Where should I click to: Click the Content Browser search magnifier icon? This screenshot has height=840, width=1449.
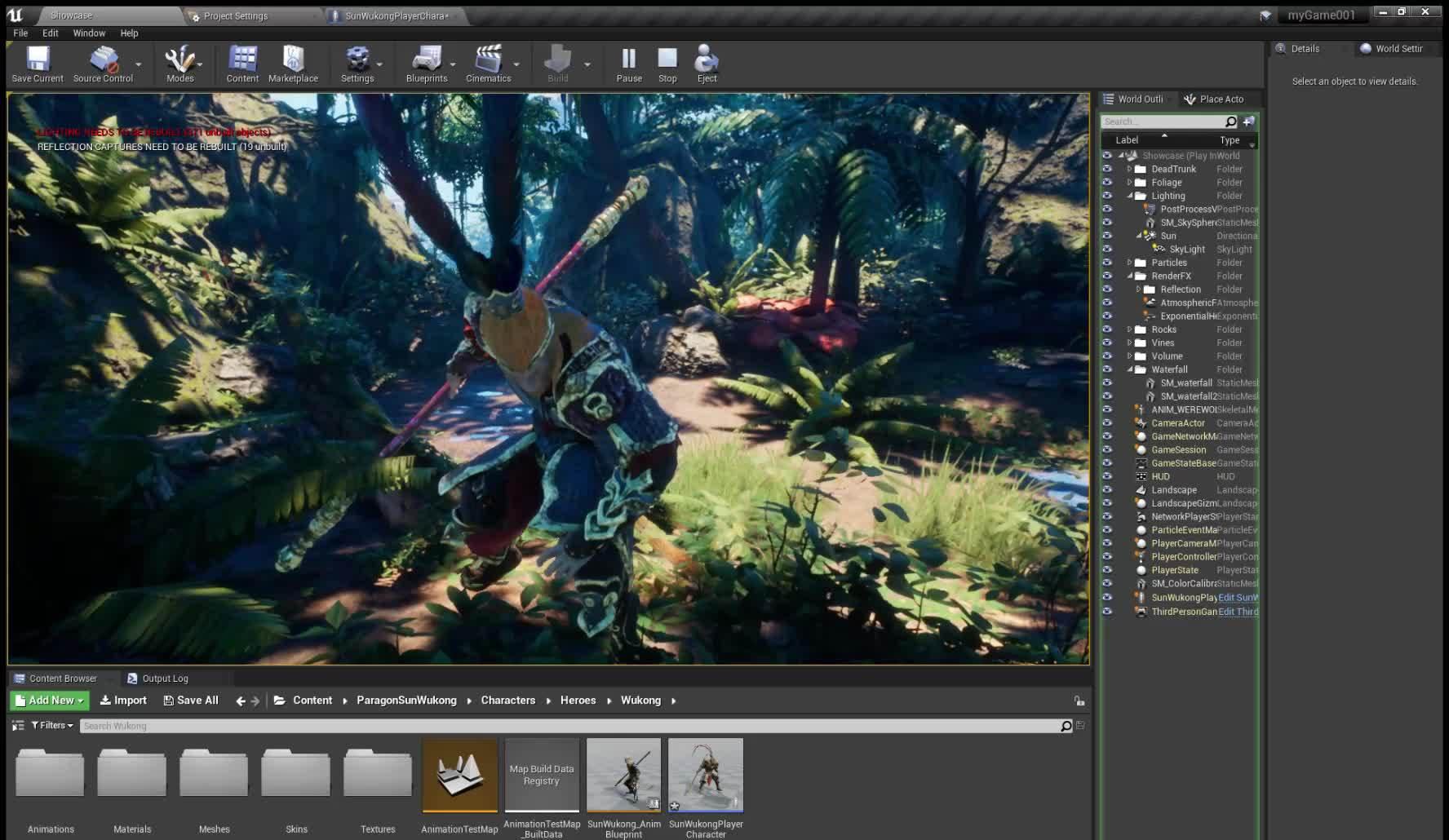click(x=1066, y=726)
